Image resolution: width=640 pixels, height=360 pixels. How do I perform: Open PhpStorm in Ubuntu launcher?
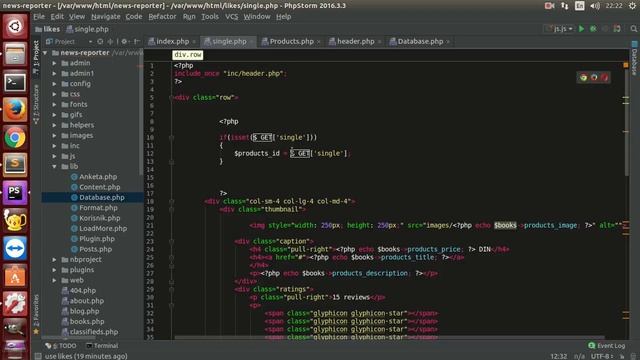point(15,193)
